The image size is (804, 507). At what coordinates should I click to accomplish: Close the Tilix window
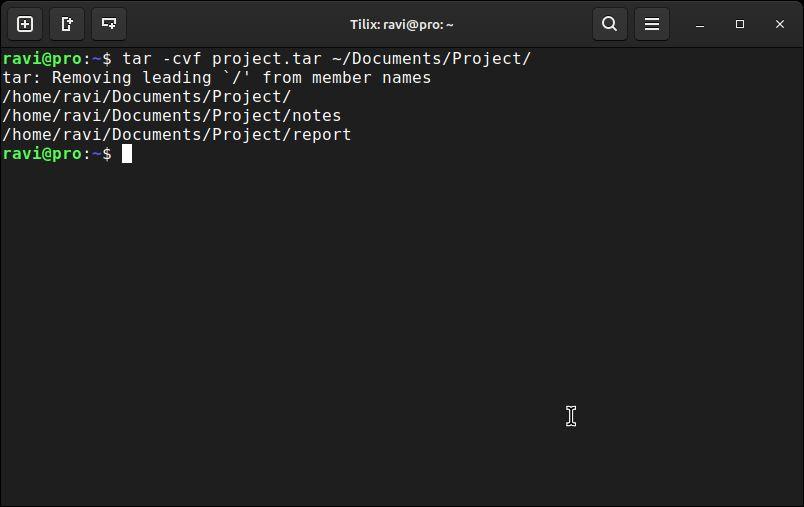pos(780,24)
